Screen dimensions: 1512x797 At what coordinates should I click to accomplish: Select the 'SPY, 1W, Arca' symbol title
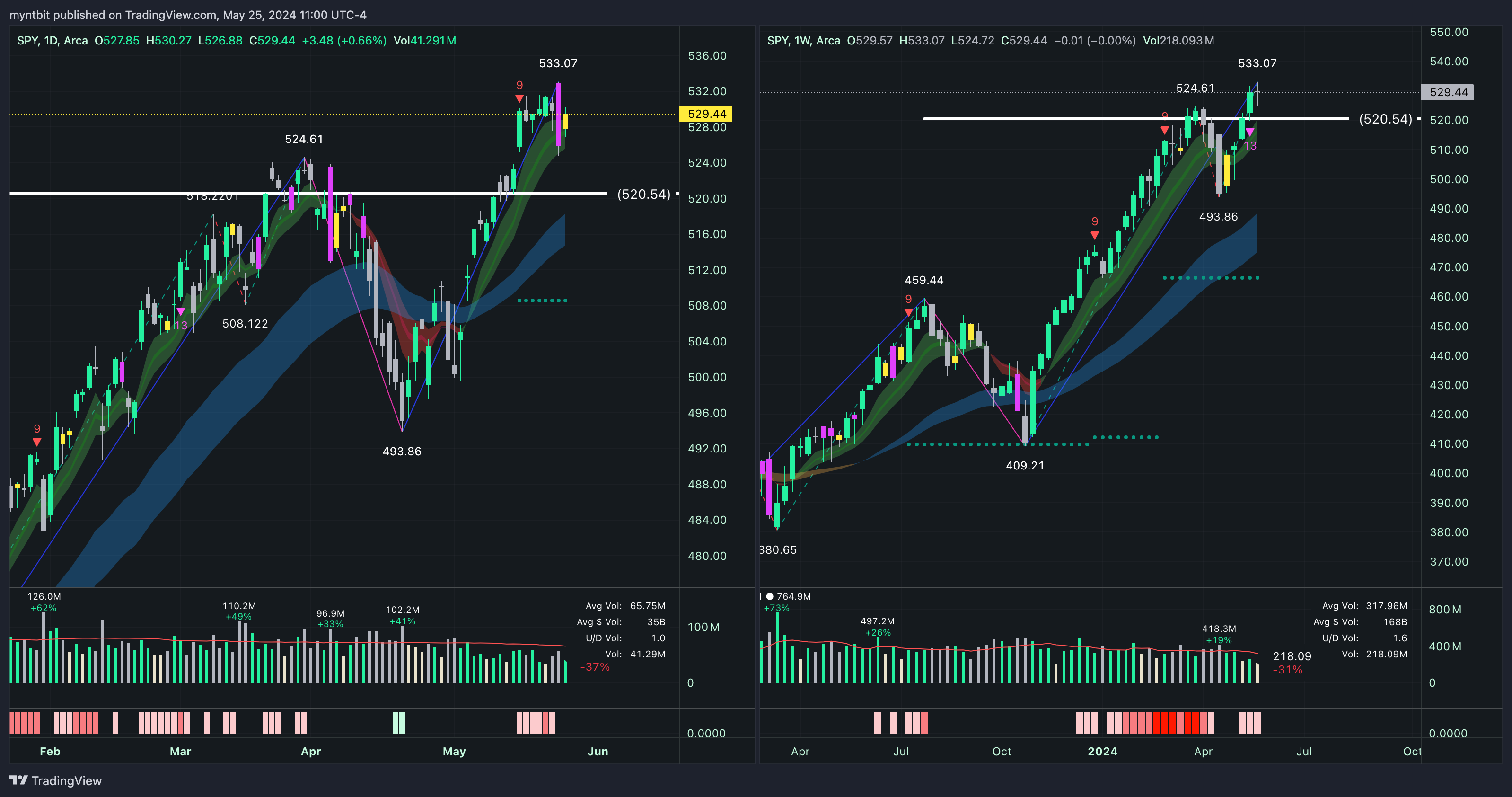803,41
